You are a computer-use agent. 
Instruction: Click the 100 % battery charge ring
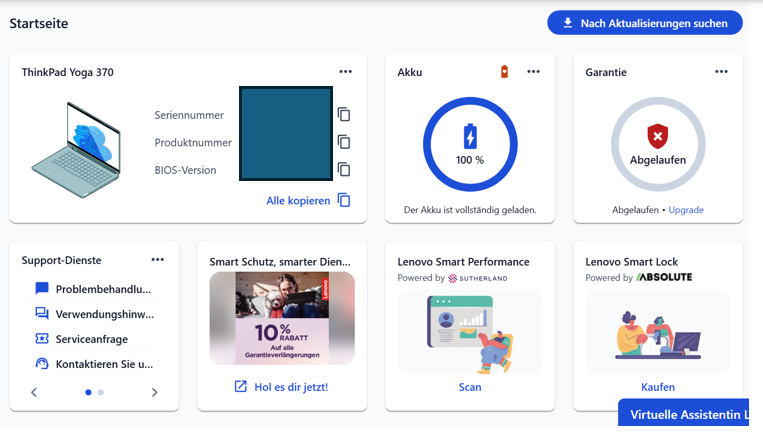tap(470, 144)
